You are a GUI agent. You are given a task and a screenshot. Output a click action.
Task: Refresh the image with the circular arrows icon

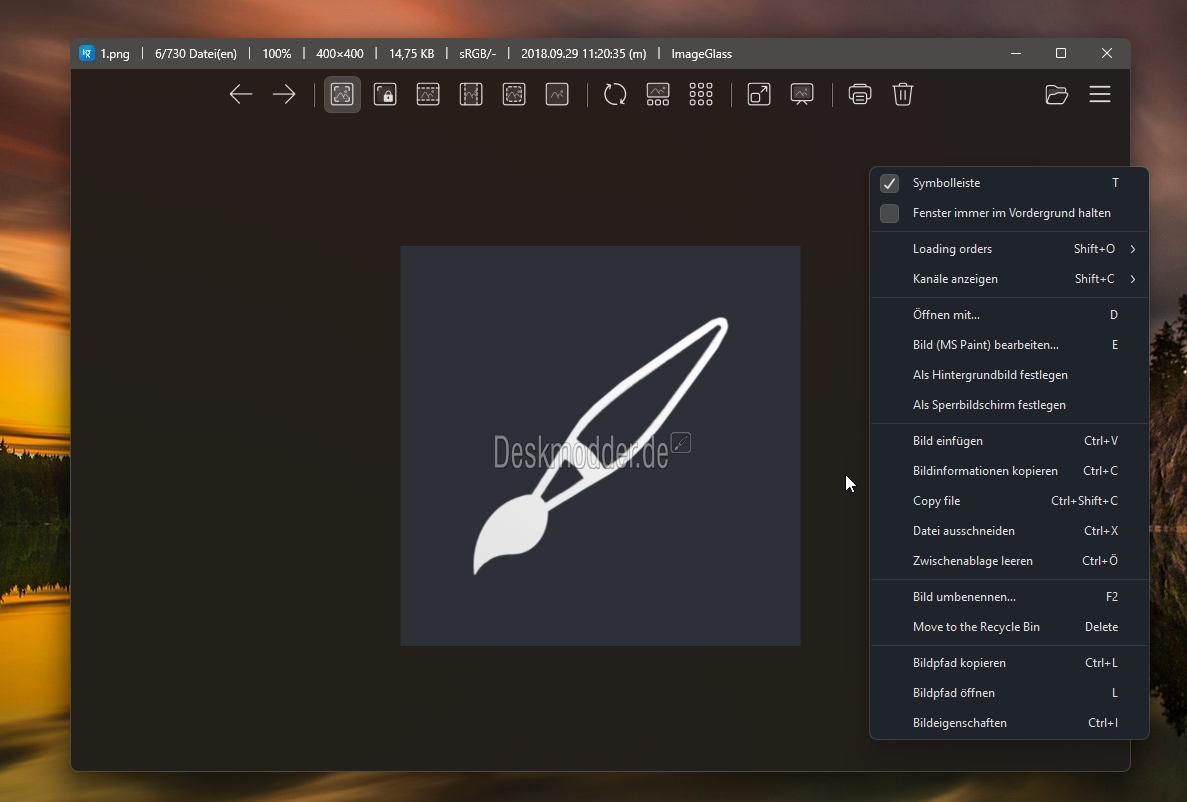[615, 95]
